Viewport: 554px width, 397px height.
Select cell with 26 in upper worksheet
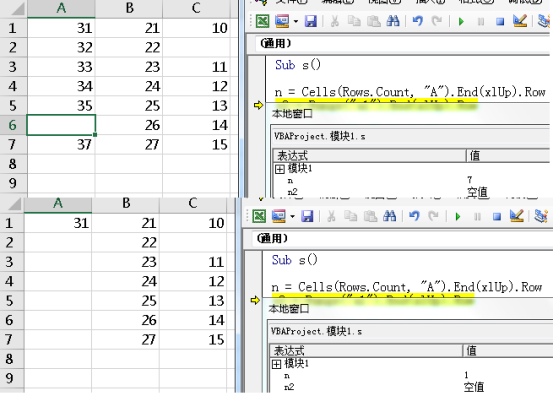[x=129, y=125]
